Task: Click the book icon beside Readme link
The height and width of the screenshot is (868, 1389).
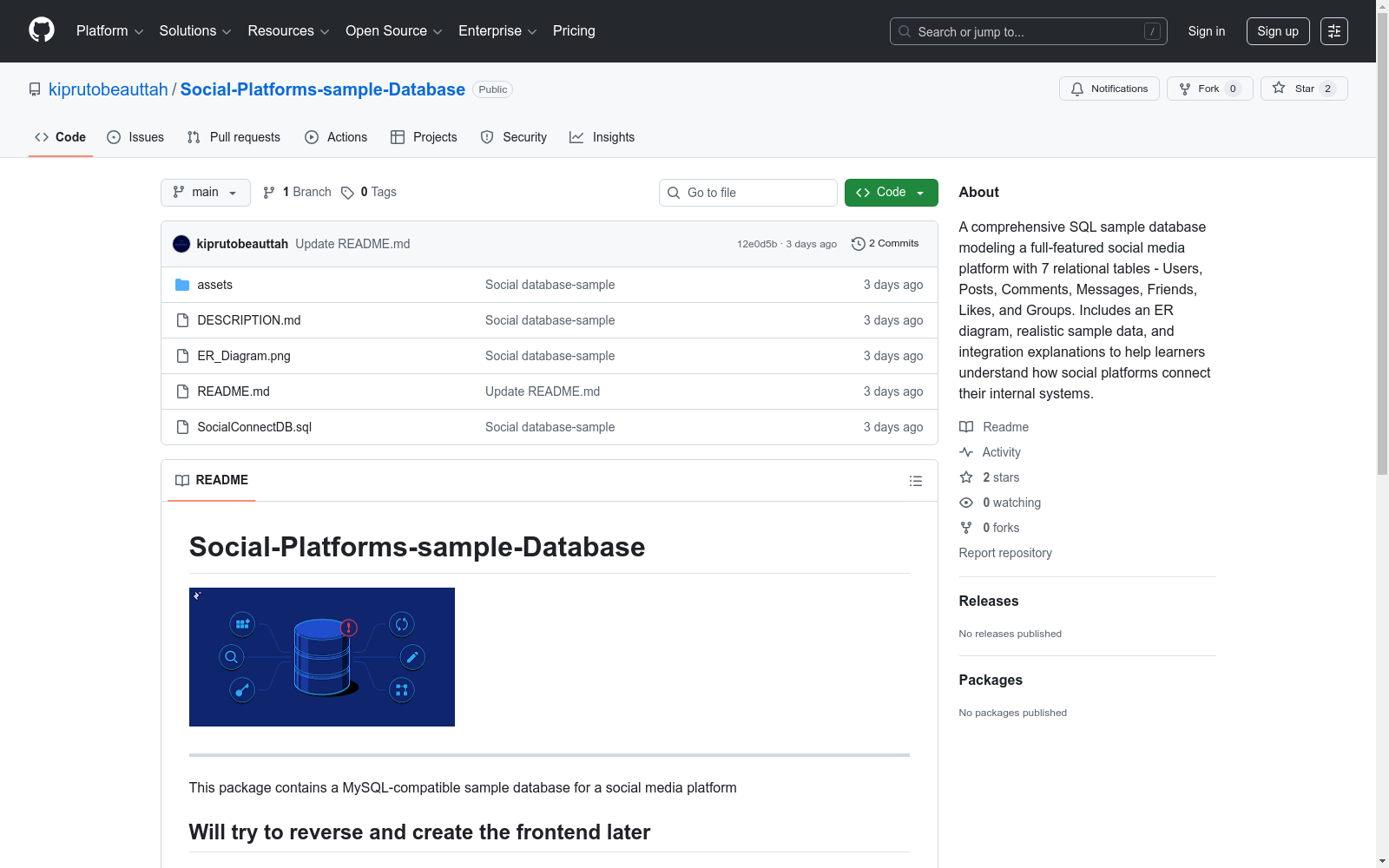Action: click(x=966, y=427)
